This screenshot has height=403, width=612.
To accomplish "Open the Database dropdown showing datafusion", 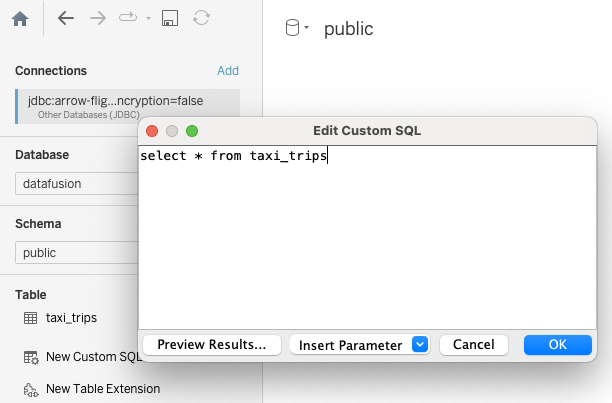I will click(x=75, y=184).
